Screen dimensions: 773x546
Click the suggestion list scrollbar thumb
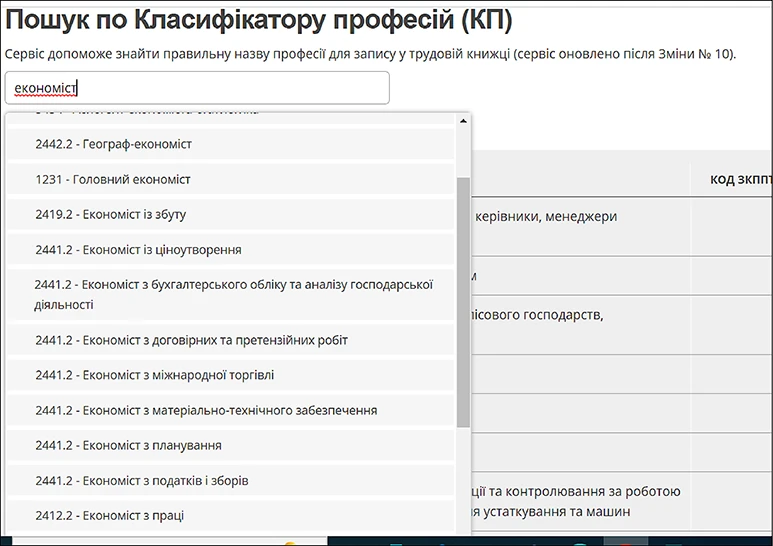(463, 300)
